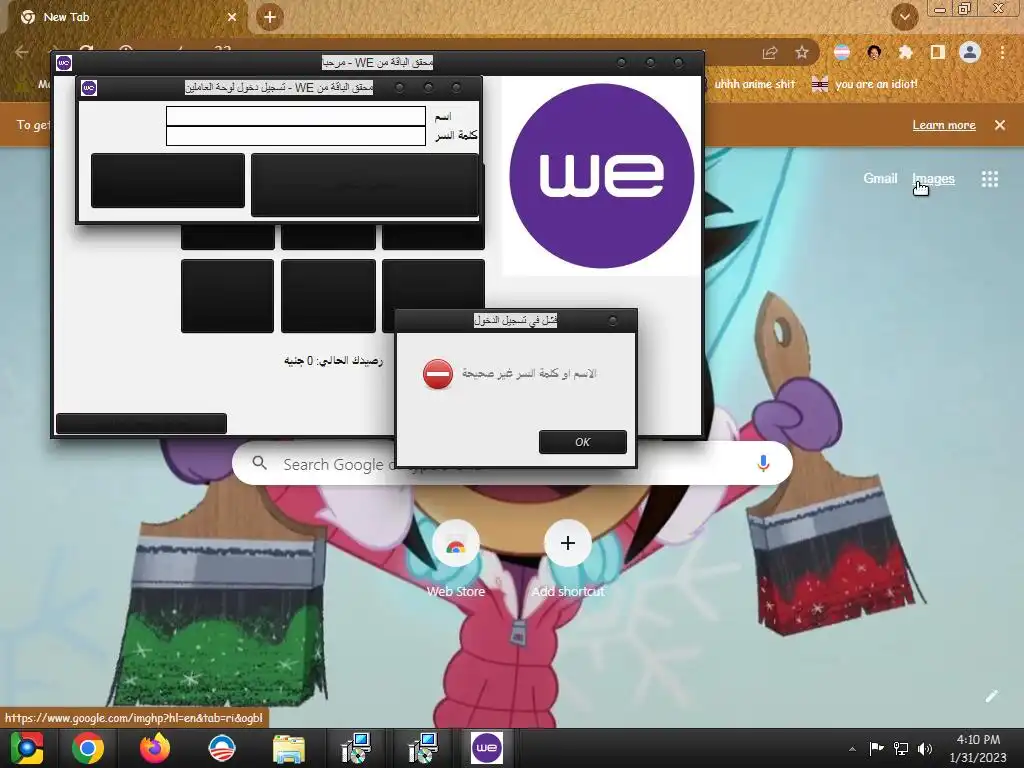Open Gmail link
Viewport: 1024px width, 768px height.
point(880,178)
